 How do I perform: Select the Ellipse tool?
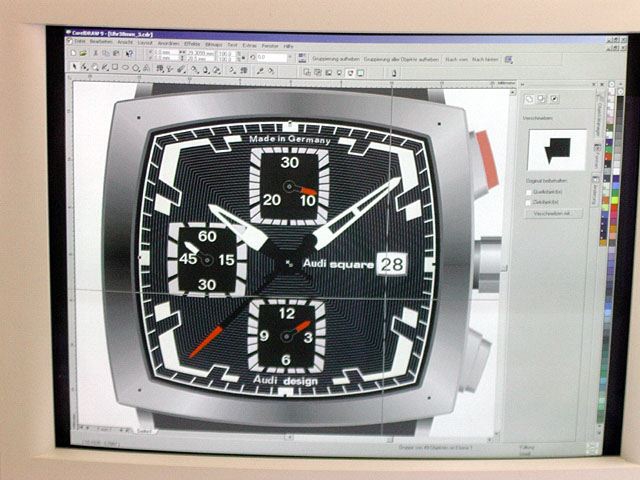pyautogui.click(x=125, y=67)
